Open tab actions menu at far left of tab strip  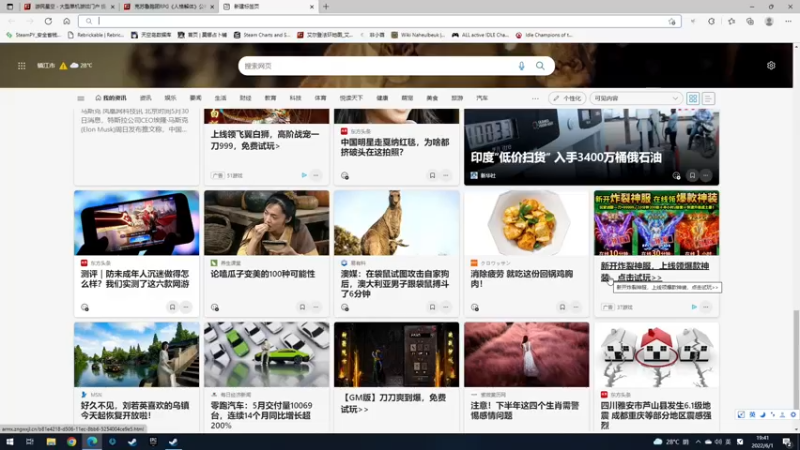[10, 7]
